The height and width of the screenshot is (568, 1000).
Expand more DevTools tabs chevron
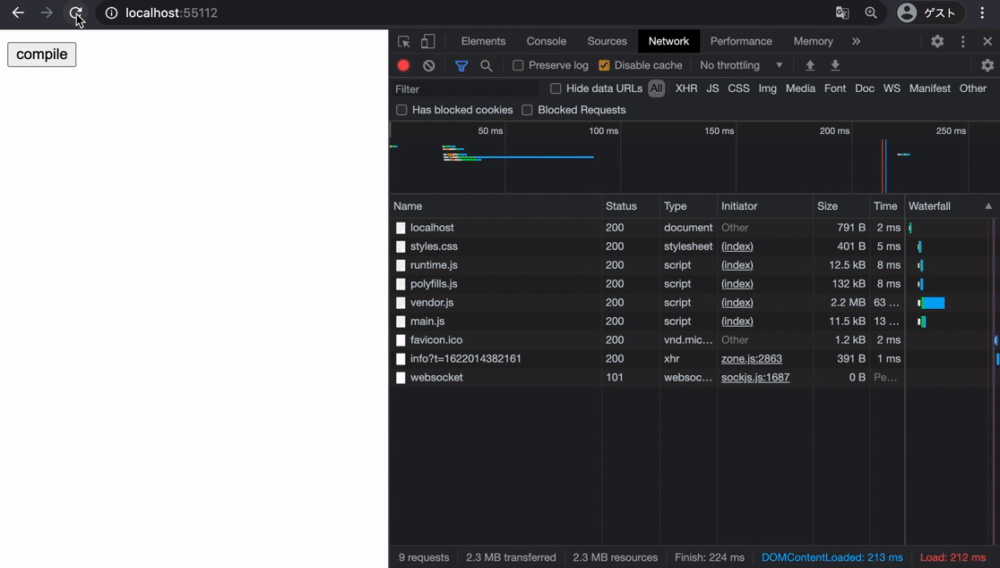(x=856, y=42)
